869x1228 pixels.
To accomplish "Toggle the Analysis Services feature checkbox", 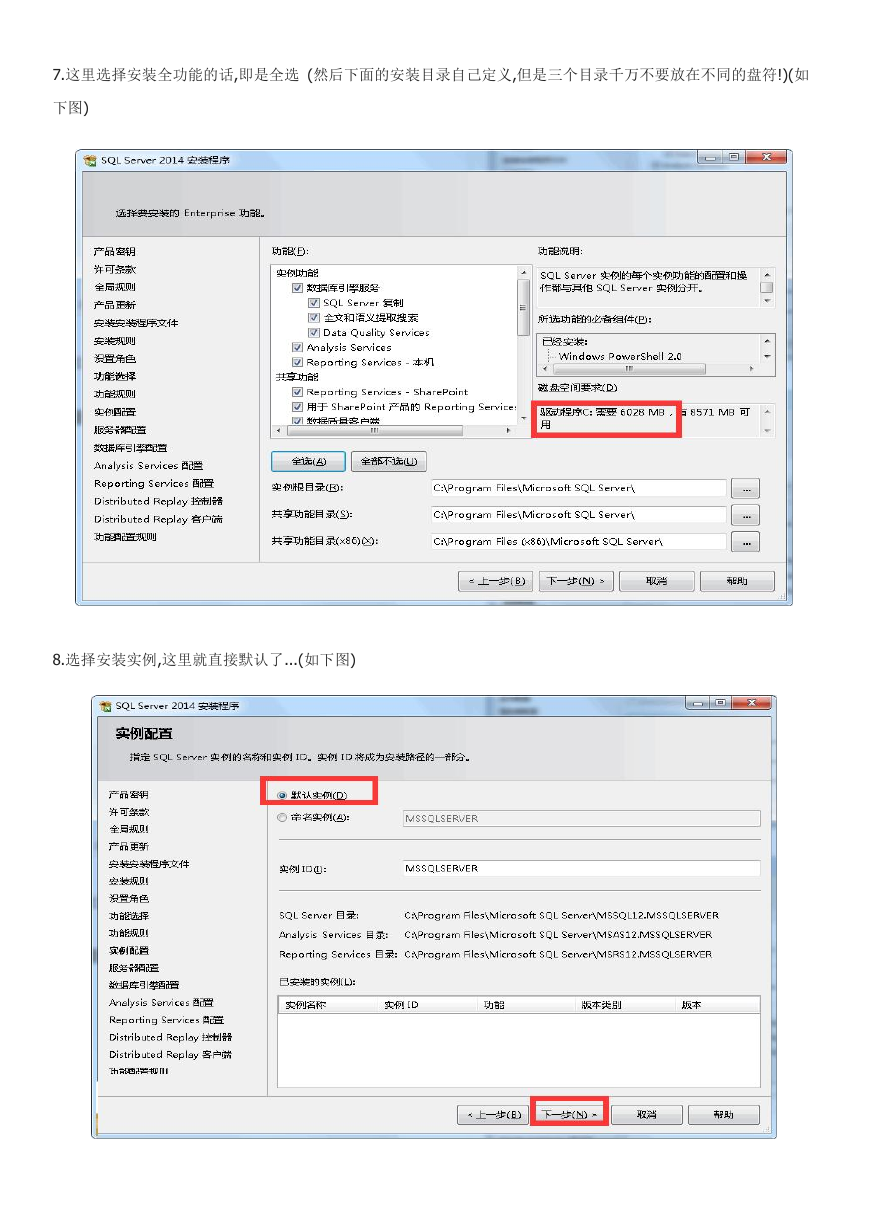I will point(297,348).
